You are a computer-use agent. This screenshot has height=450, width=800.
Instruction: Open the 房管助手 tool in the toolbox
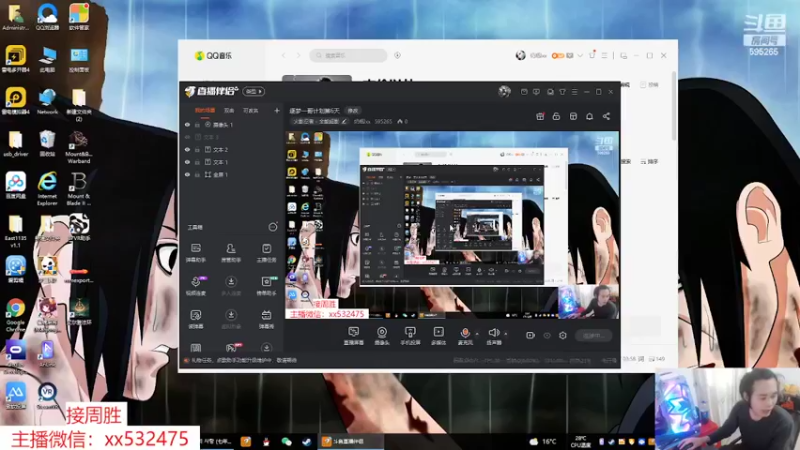point(231,252)
